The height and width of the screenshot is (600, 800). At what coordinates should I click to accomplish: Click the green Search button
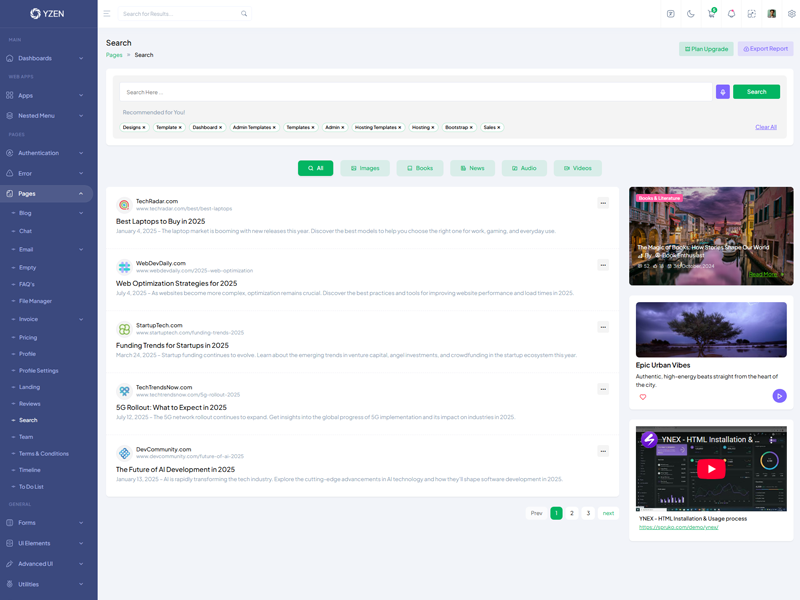pos(756,92)
